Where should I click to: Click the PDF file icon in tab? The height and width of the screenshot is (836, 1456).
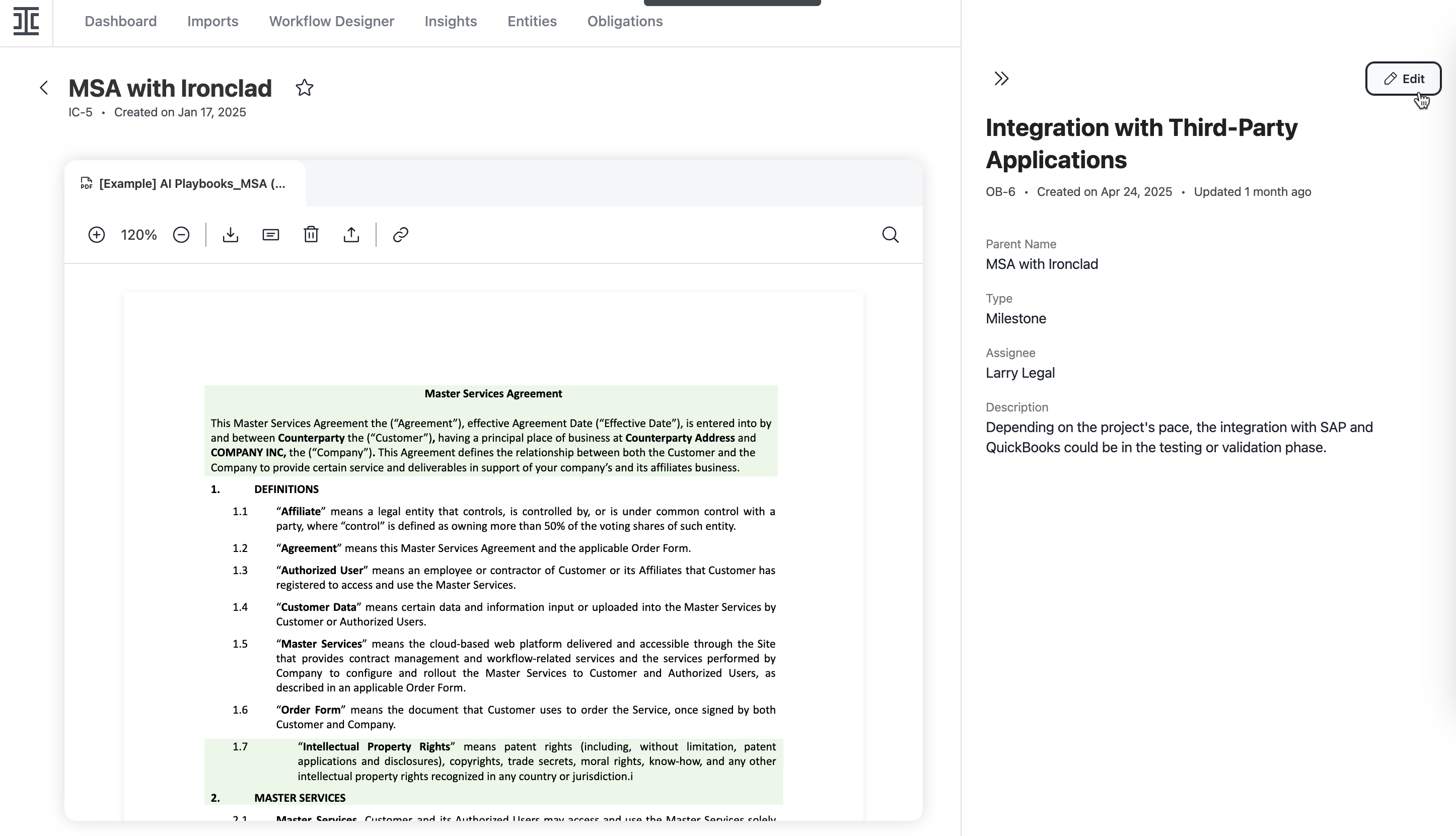(86, 184)
